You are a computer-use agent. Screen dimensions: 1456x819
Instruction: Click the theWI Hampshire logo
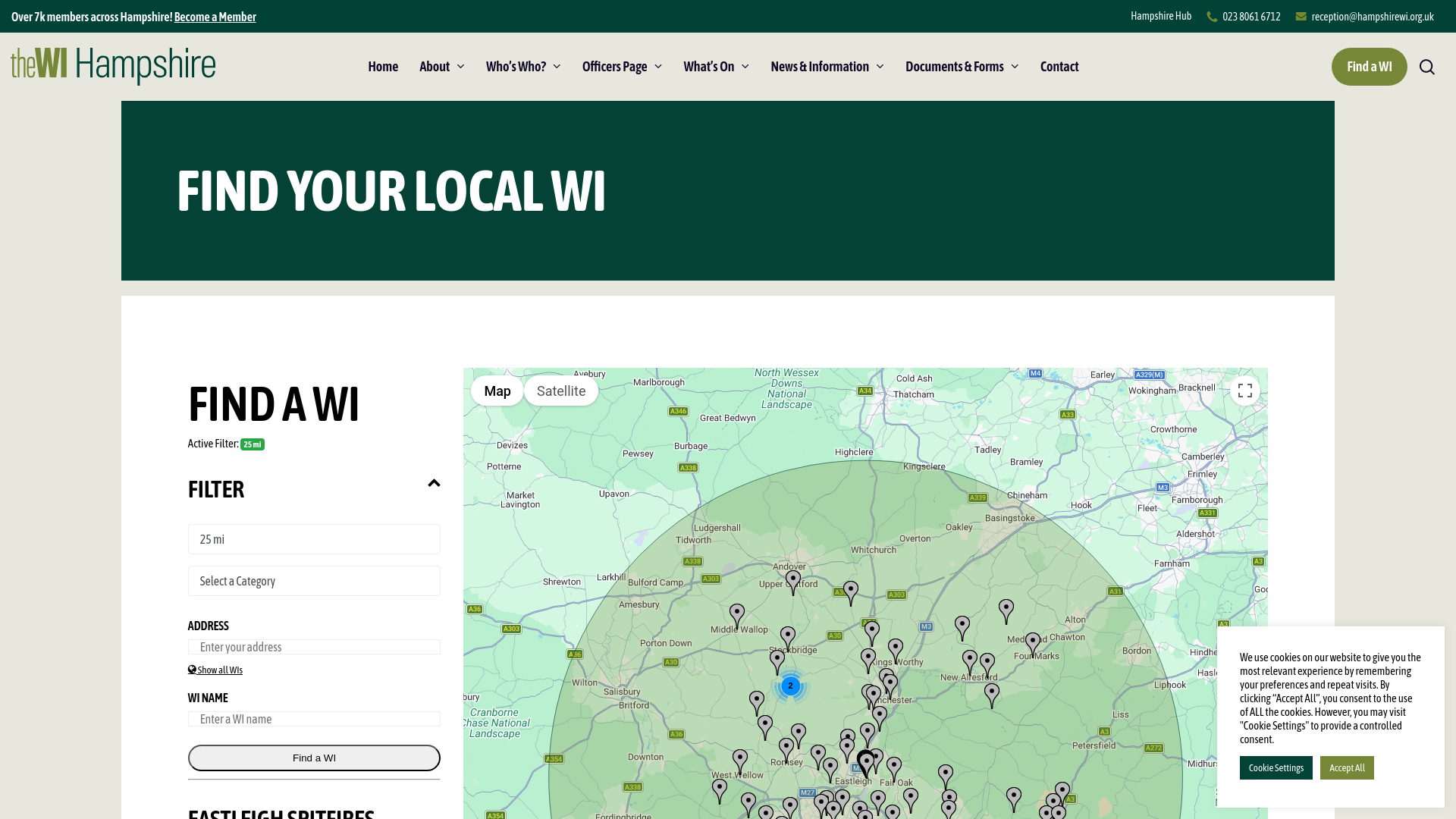tap(113, 66)
